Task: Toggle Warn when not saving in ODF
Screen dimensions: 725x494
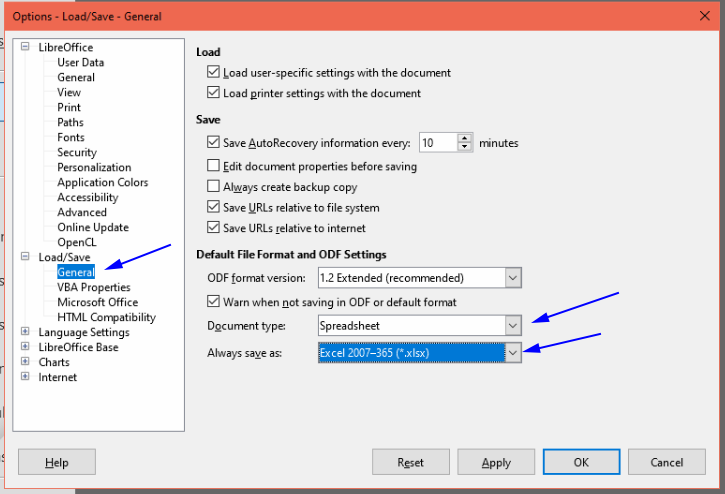Action: point(213,301)
